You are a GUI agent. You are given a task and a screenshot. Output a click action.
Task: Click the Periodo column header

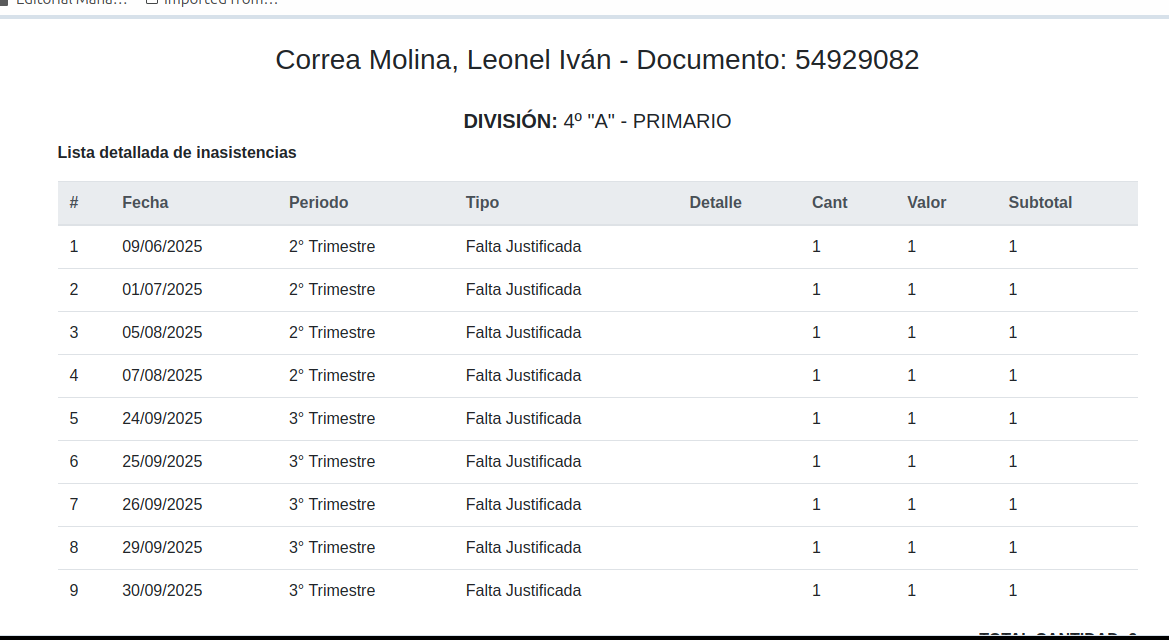coord(318,203)
